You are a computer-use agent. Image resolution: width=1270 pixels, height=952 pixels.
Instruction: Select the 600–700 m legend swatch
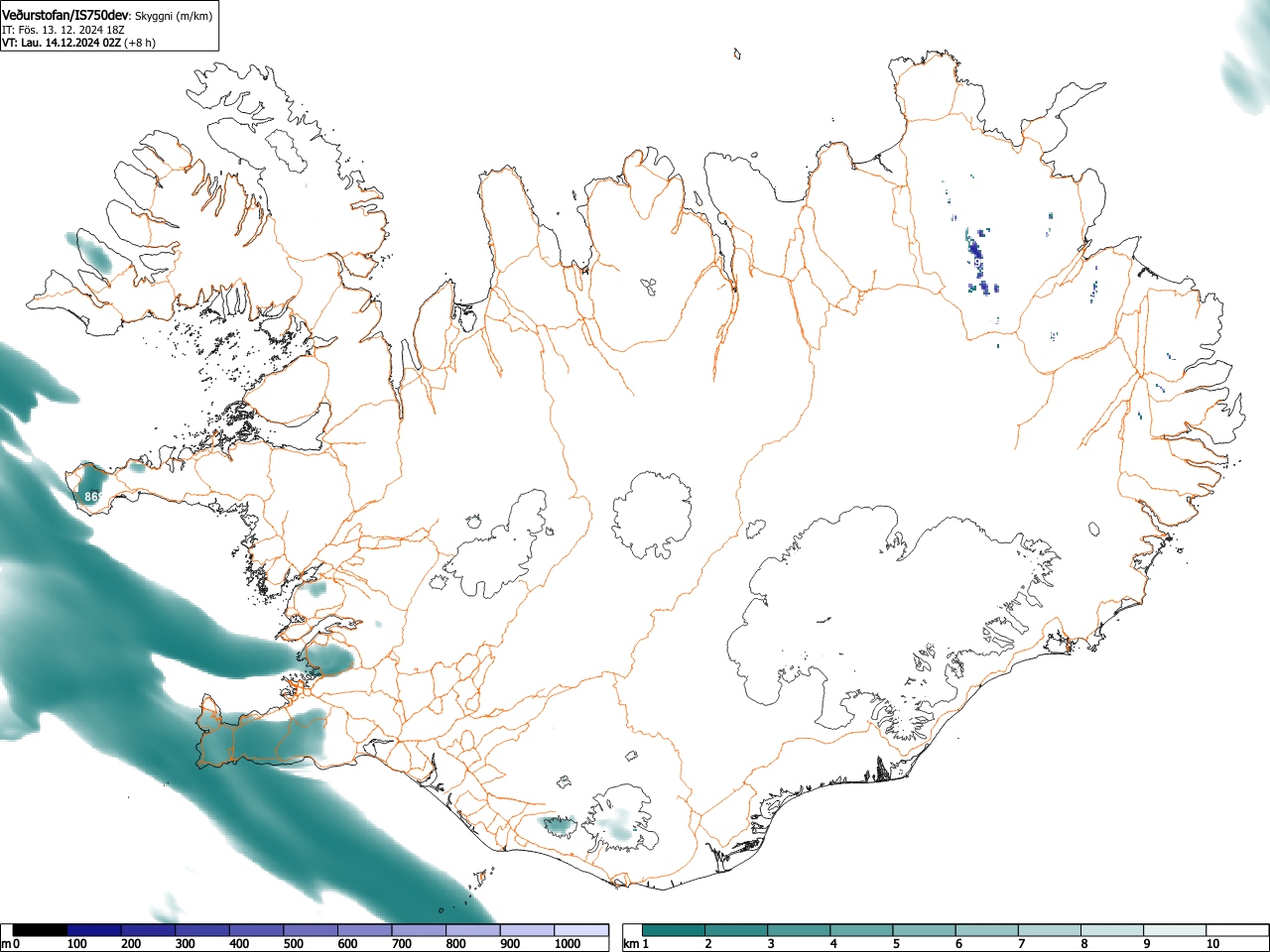coord(365,930)
